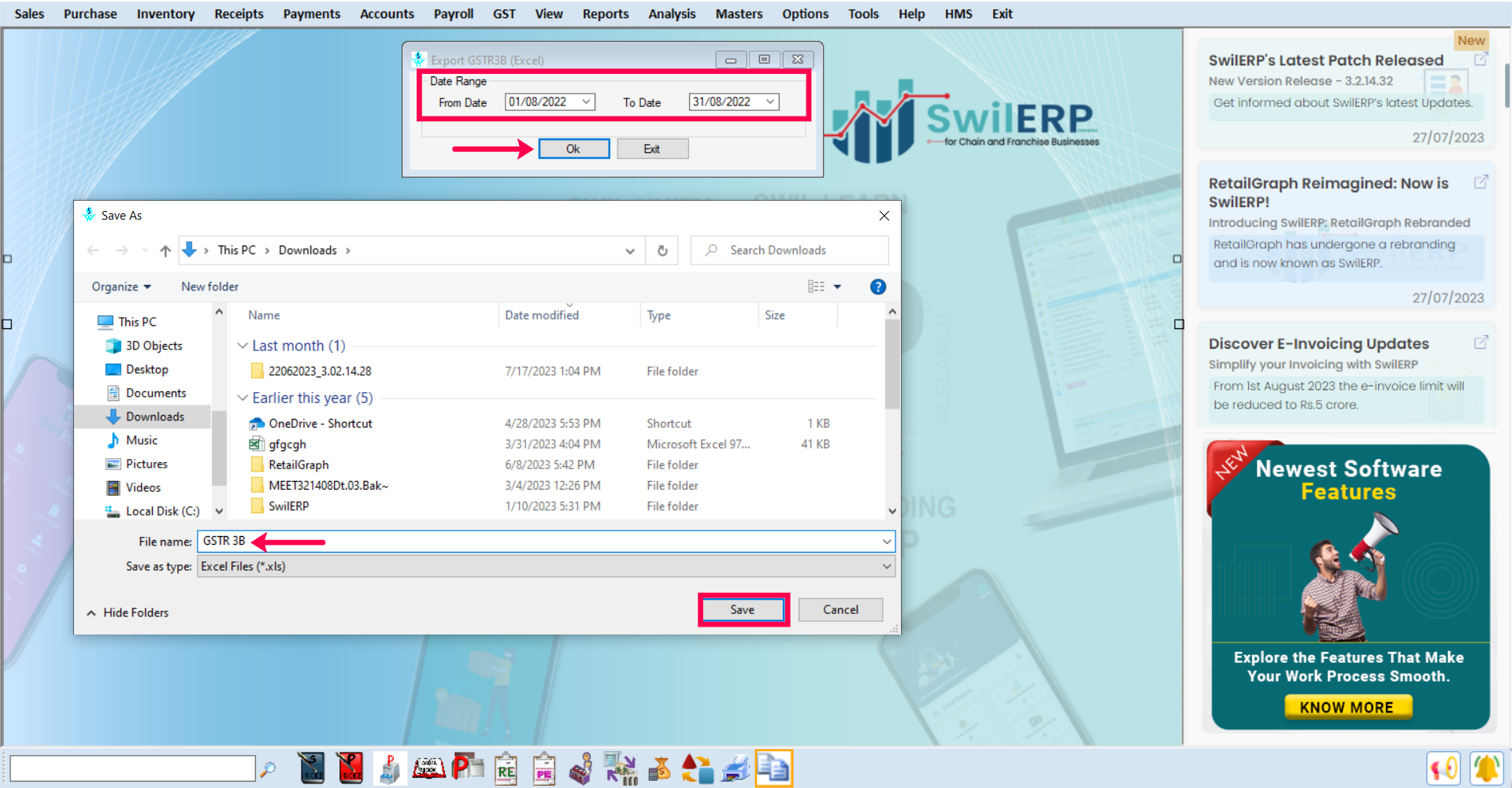Viewport: 1512px width, 788px height.
Task: Open the Masters menu
Action: [739, 13]
